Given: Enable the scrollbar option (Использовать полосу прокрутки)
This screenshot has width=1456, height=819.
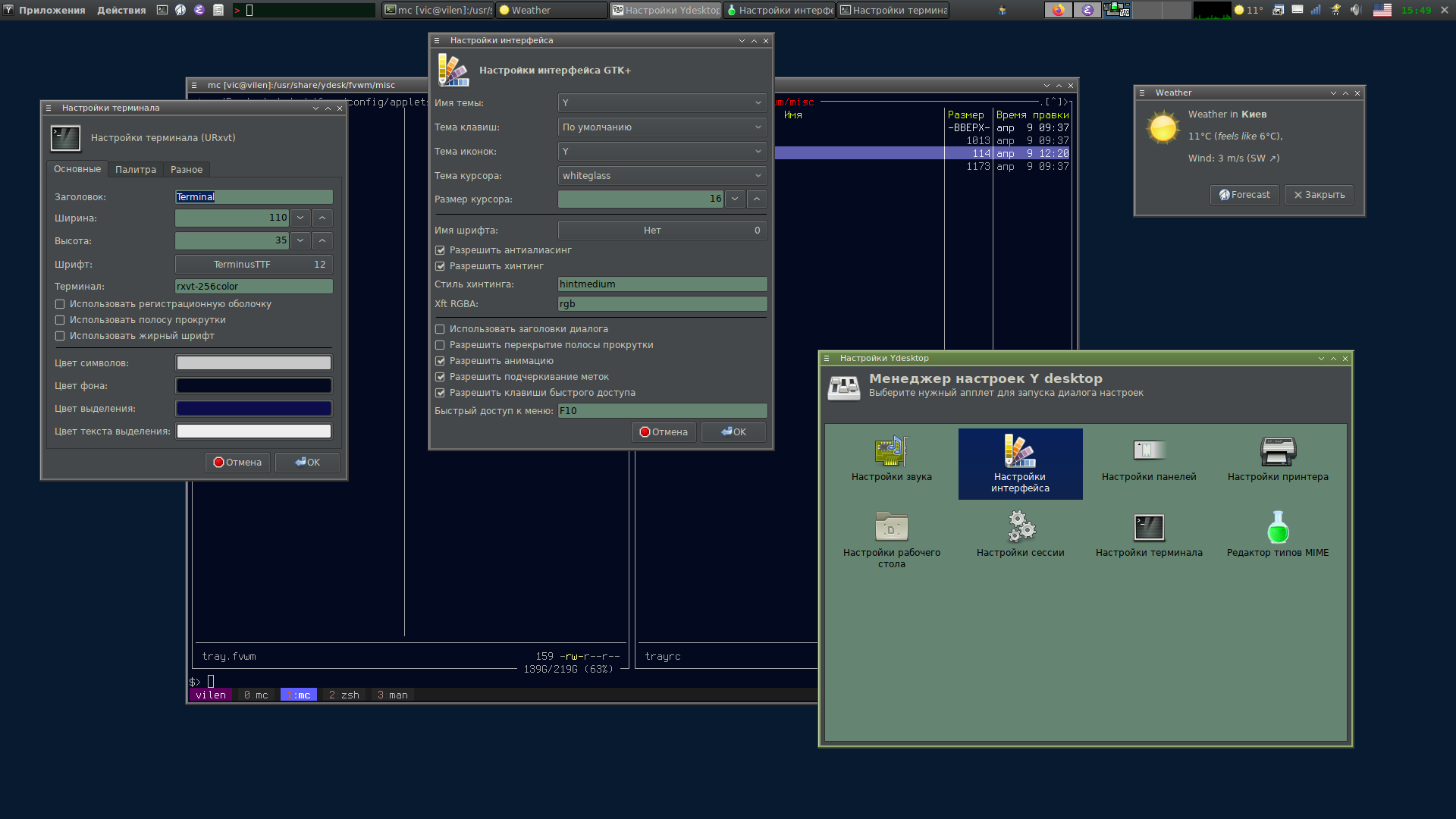Looking at the screenshot, I should (60, 320).
